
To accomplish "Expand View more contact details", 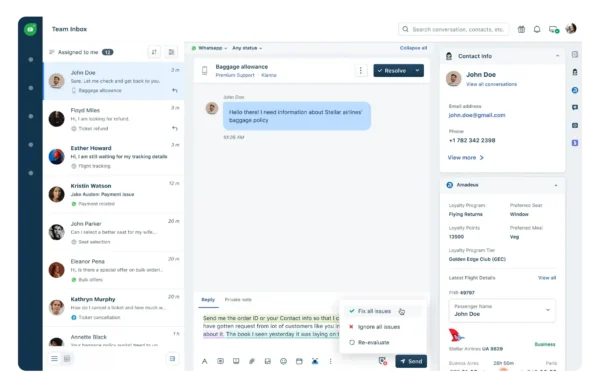I will pos(466,158).
